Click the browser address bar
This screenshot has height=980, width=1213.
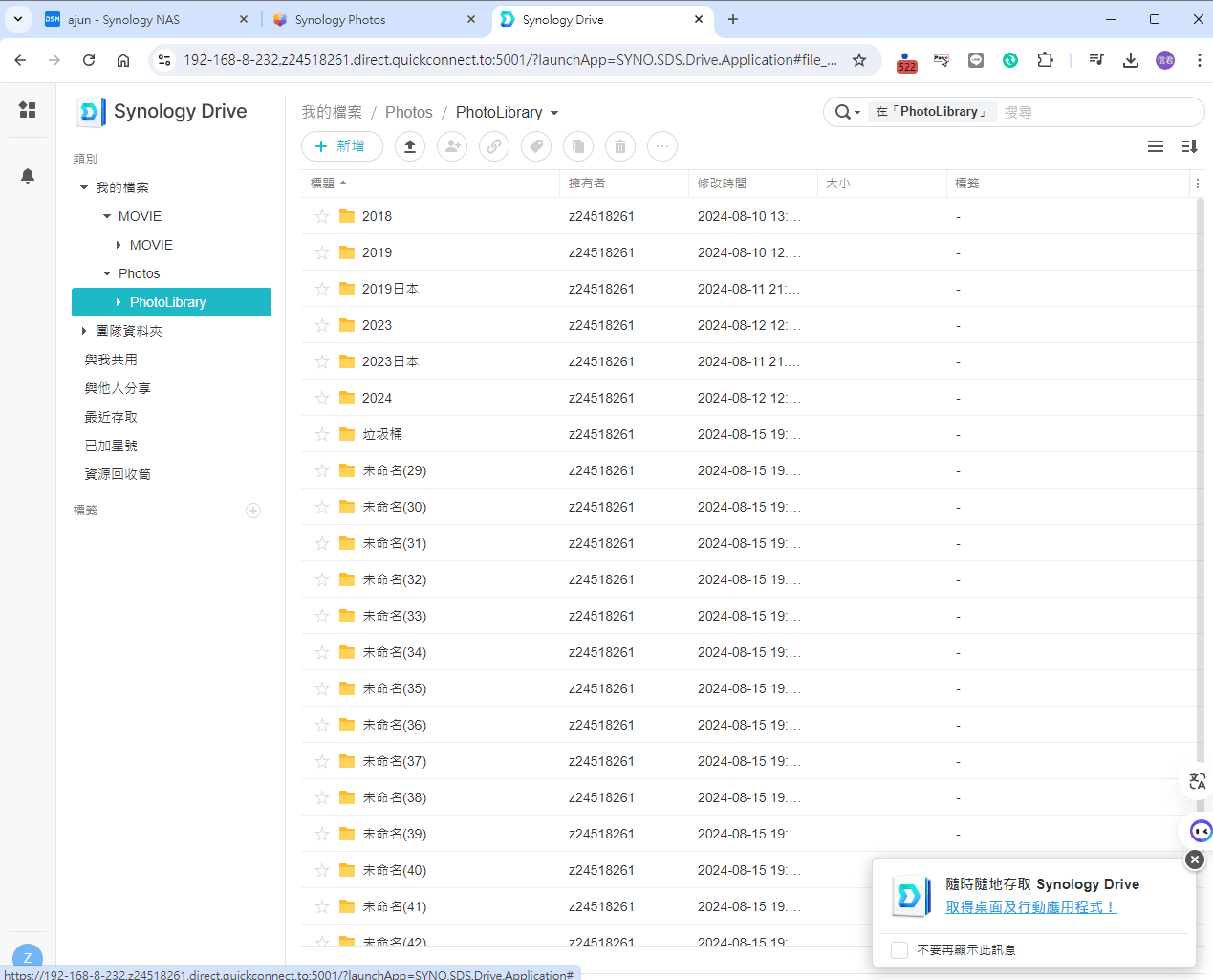(510, 60)
